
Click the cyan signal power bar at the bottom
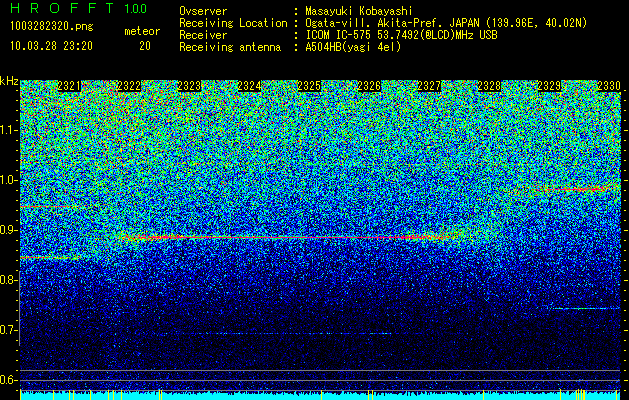coord(320,395)
